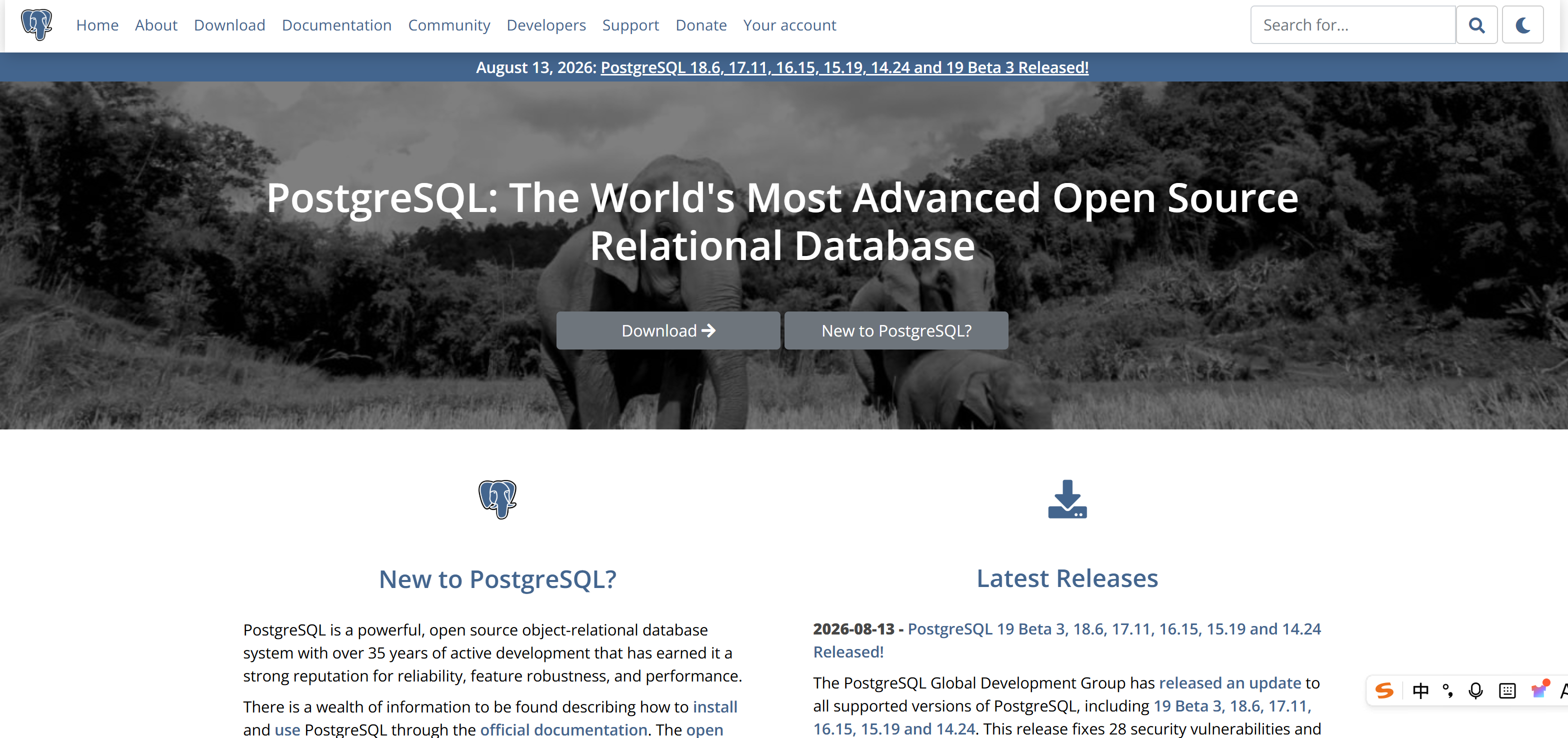The height and width of the screenshot is (738, 1568).
Task: Open the Download menu item in navbar
Action: point(229,25)
